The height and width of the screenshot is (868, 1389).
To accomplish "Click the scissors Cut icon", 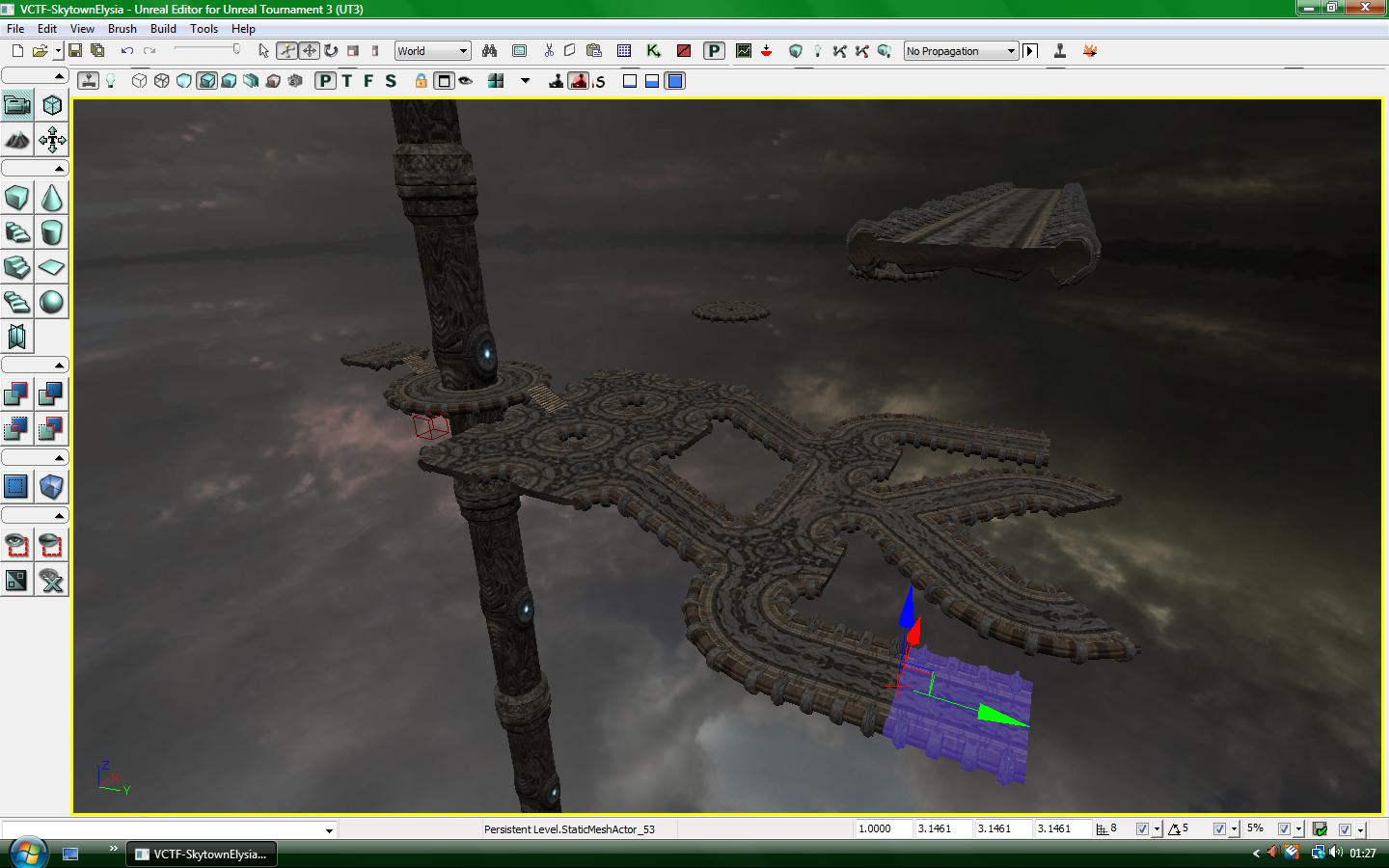I will 547,50.
